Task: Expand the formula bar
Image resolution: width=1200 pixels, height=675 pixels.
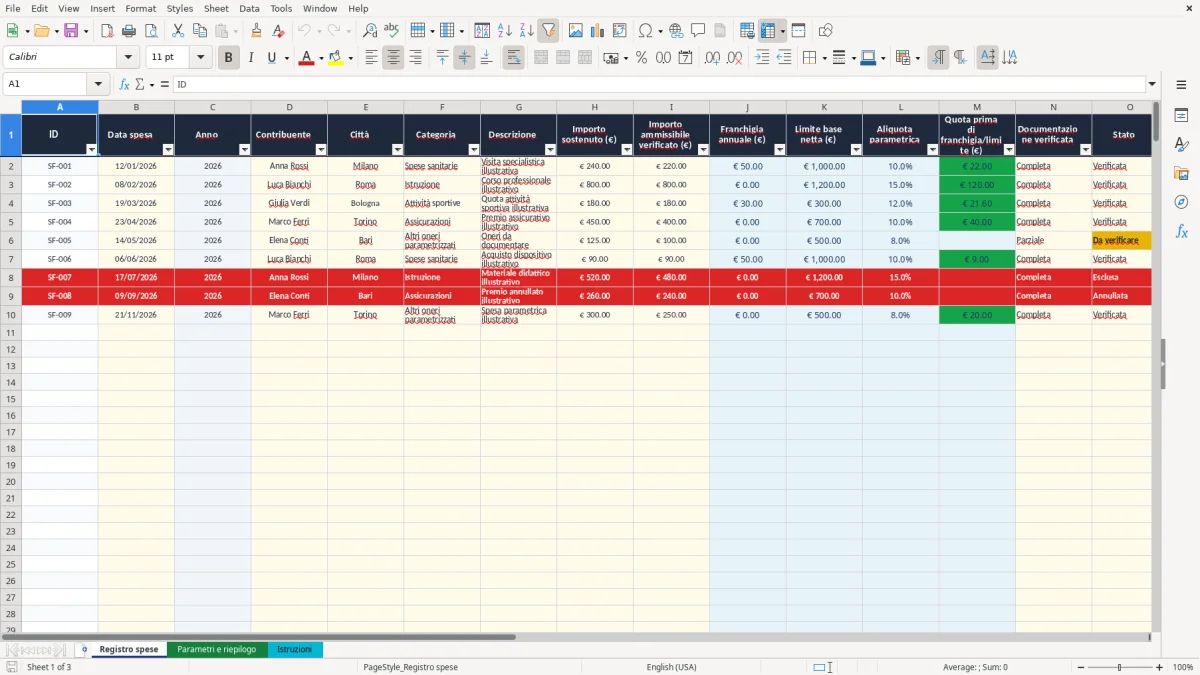Action: tap(1152, 84)
